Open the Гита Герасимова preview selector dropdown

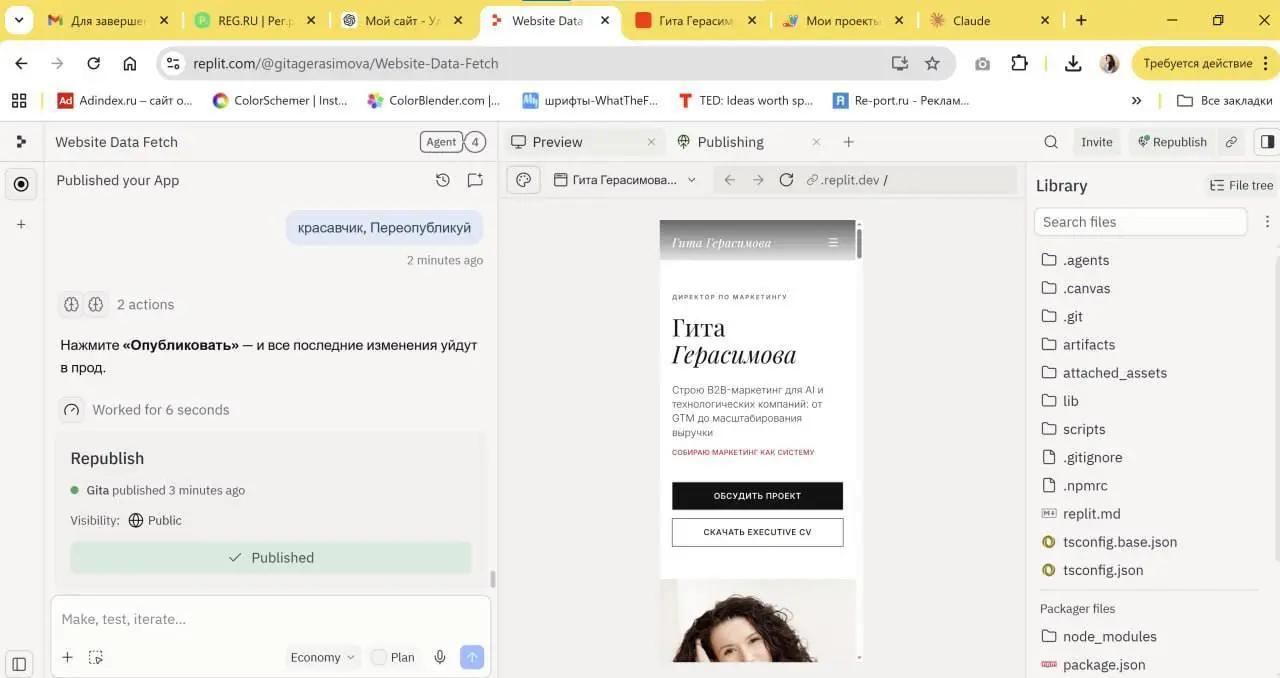[625, 180]
